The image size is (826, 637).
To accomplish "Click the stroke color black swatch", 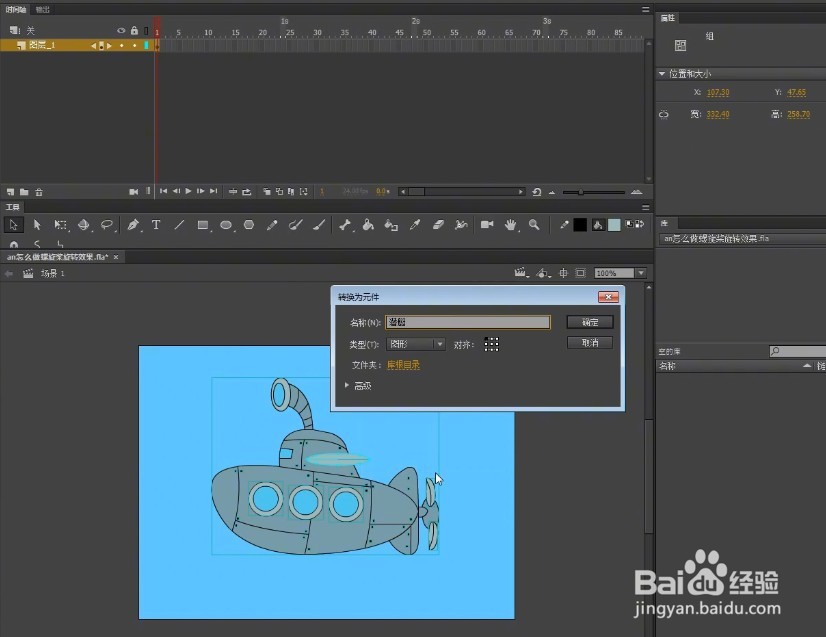I will click(x=580, y=225).
